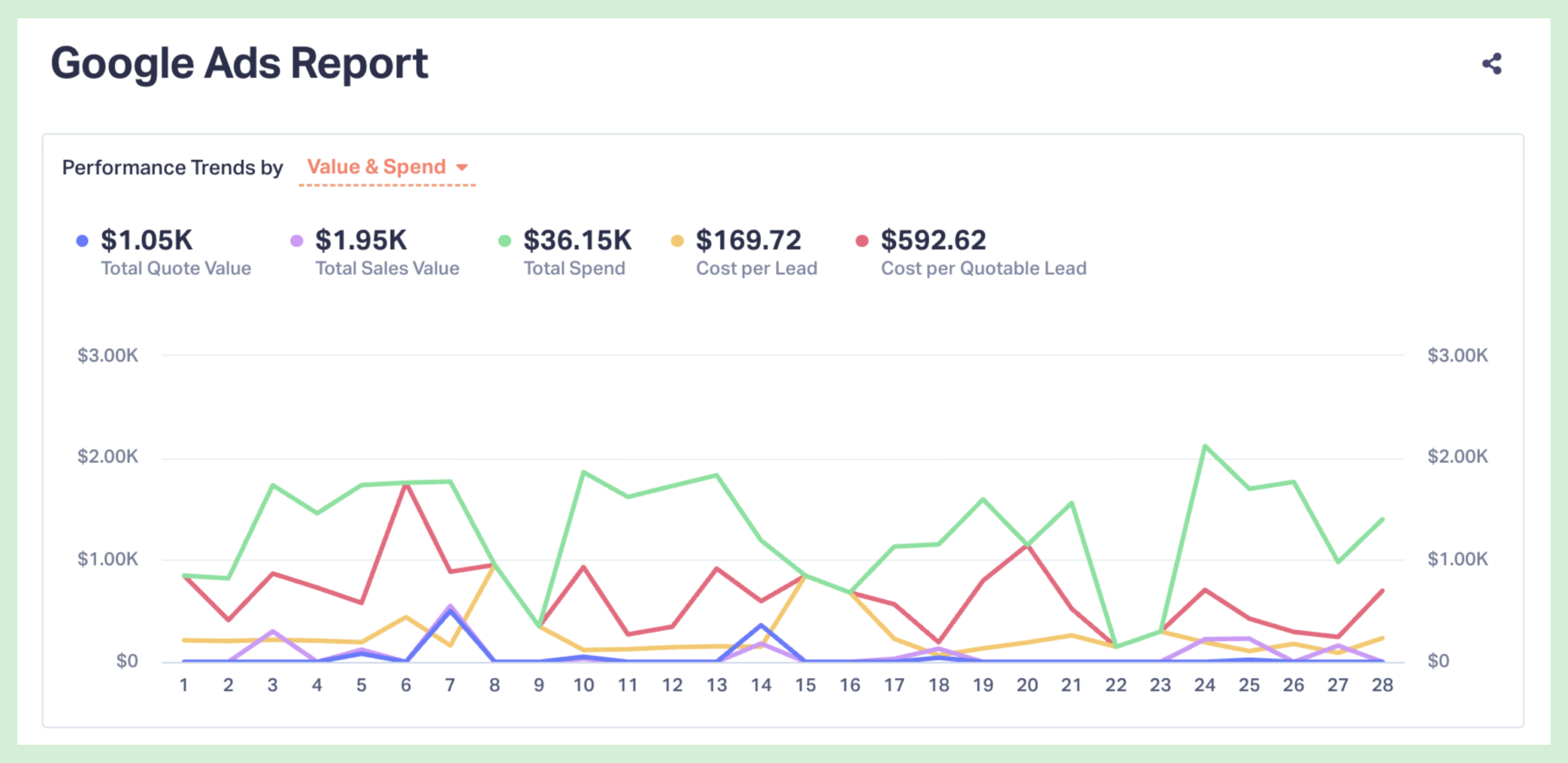Open the Value & Spend dropdown

pos(376,167)
